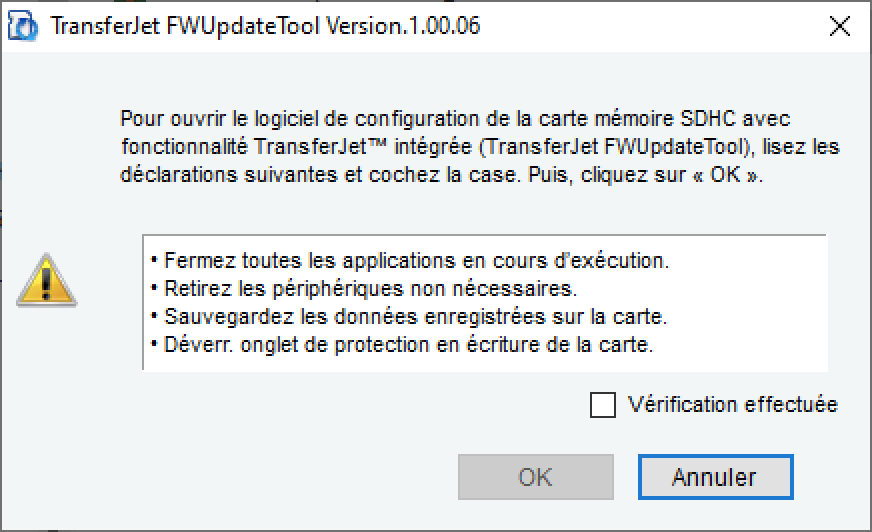Screen dimensions: 872x532
Task: Select the Déverr. onglet de protection line
Action: 402,345
